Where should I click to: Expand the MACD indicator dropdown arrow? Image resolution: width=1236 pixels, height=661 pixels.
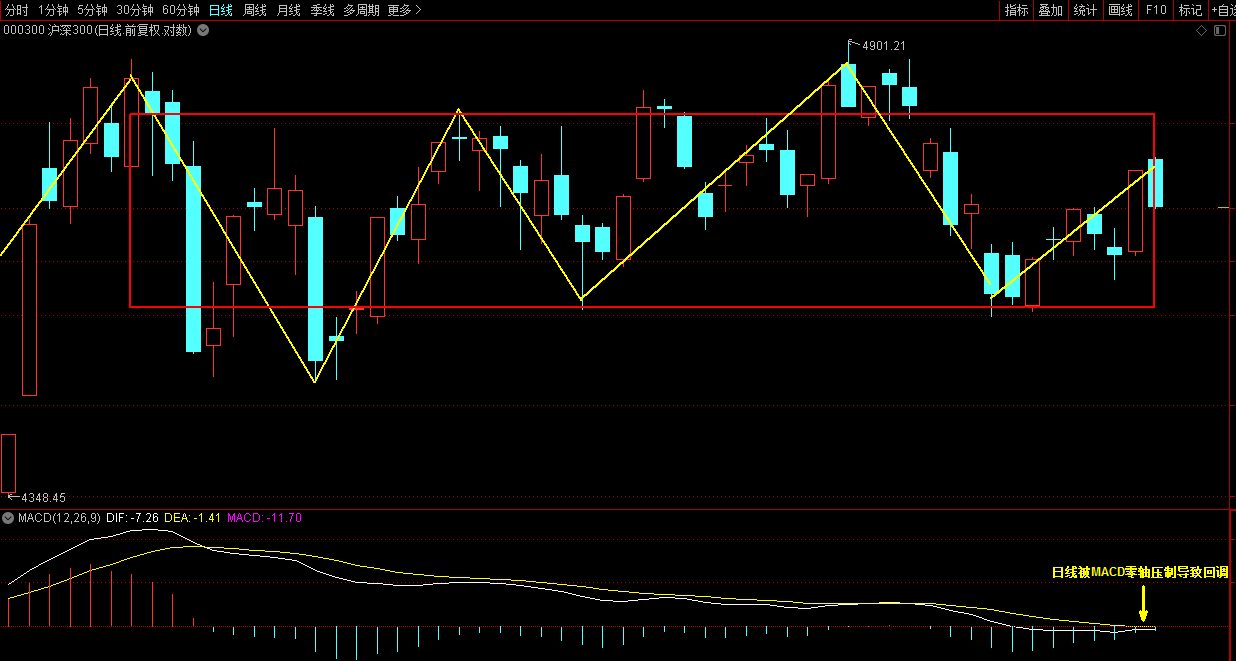coord(8,518)
